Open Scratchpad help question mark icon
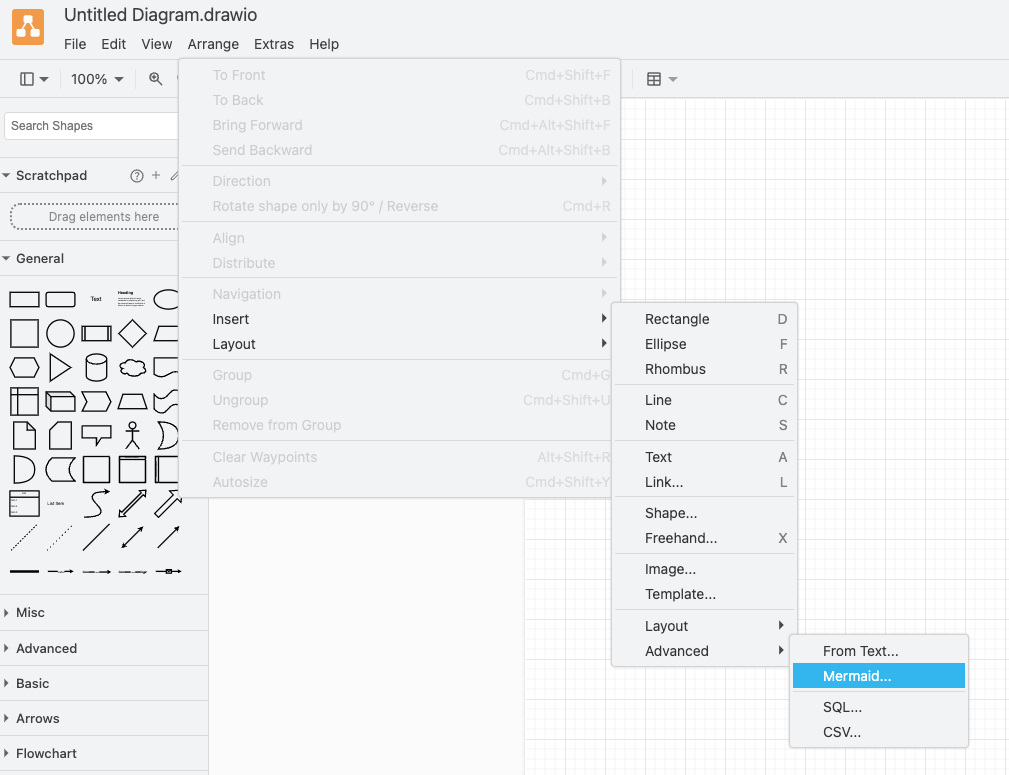 (x=136, y=176)
